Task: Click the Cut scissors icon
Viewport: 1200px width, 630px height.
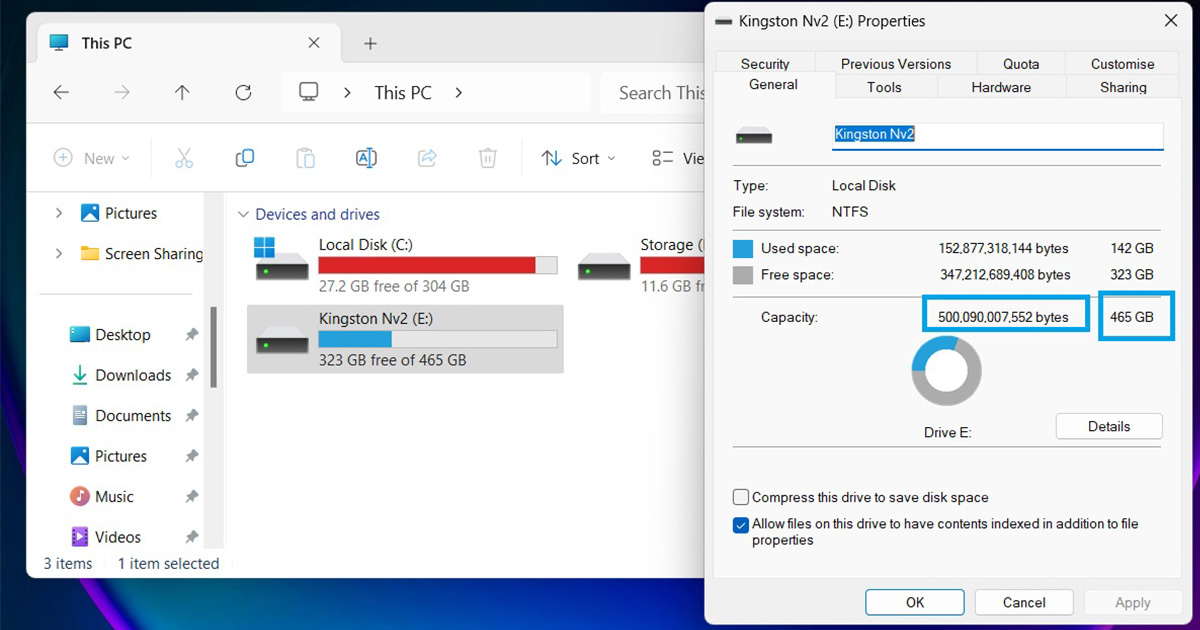Action: click(184, 158)
